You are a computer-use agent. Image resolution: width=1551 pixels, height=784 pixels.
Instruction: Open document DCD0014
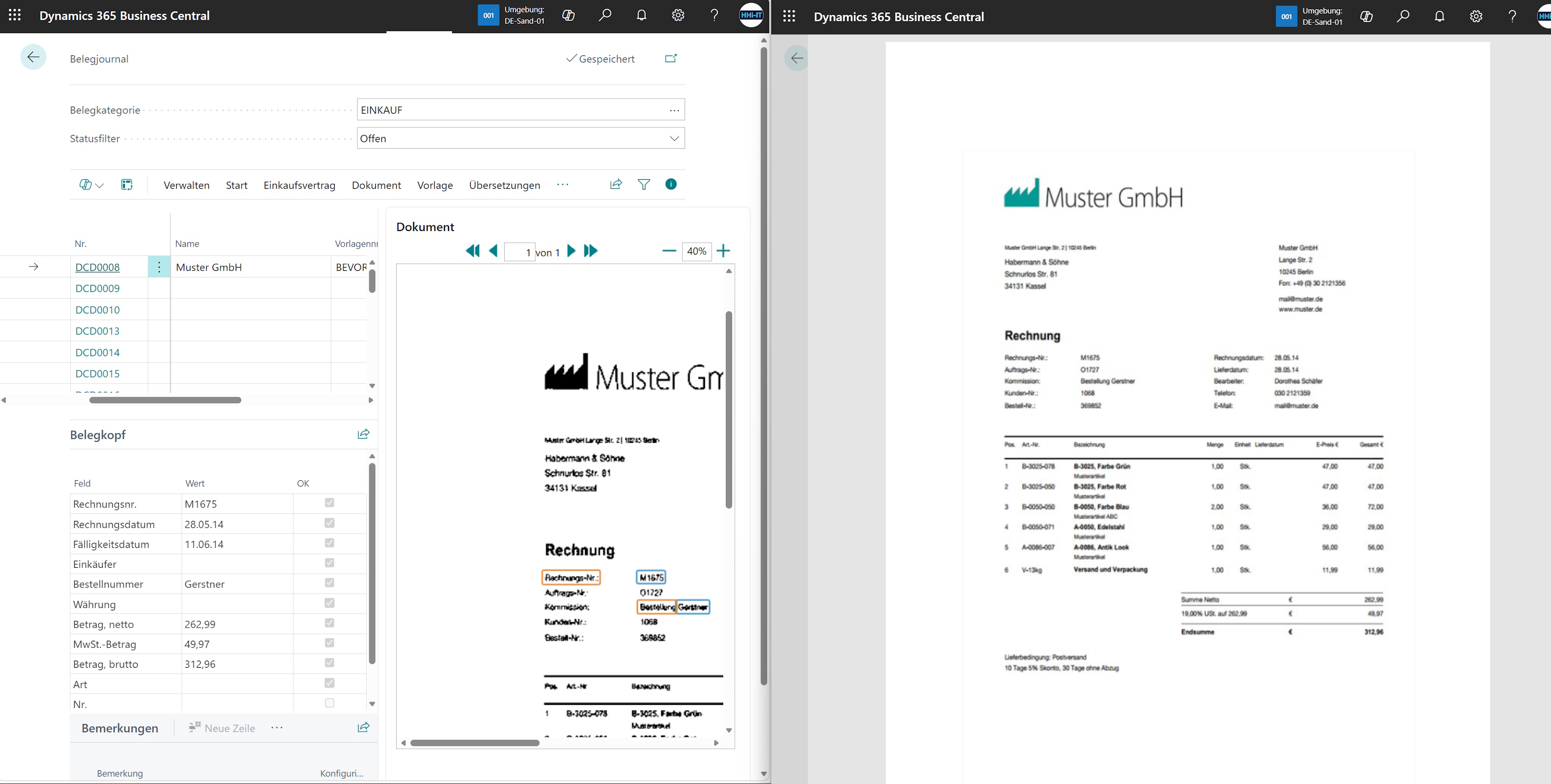[98, 353]
